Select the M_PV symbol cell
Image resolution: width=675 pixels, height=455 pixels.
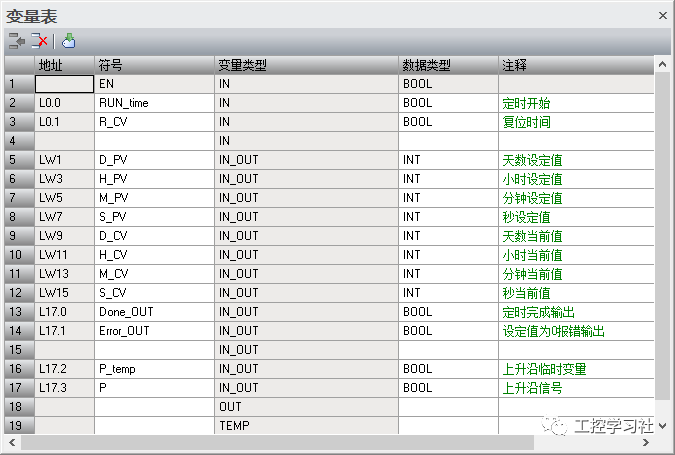155,198
